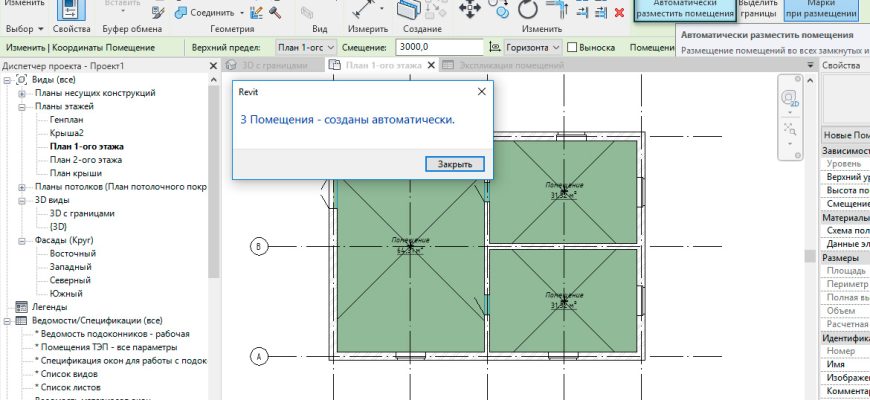Select the Rotate tool icon
This screenshot has height=400, width=870.
coord(528,11)
